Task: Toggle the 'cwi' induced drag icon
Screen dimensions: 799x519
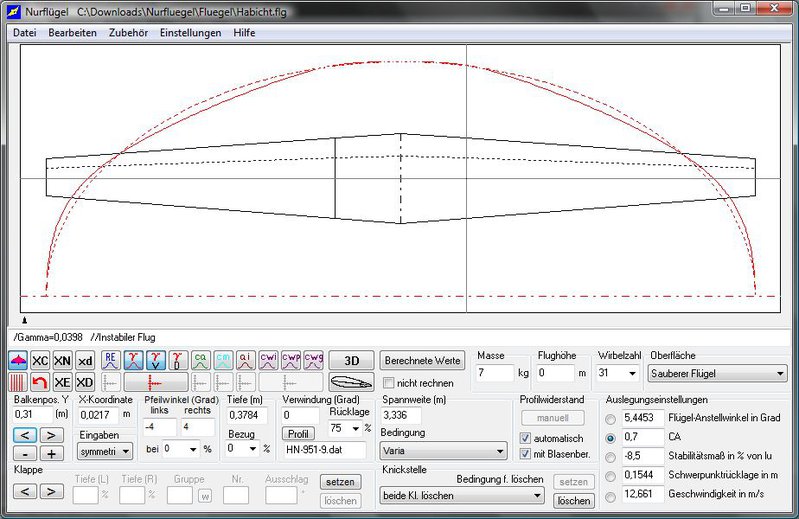Action: [x=268, y=360]
